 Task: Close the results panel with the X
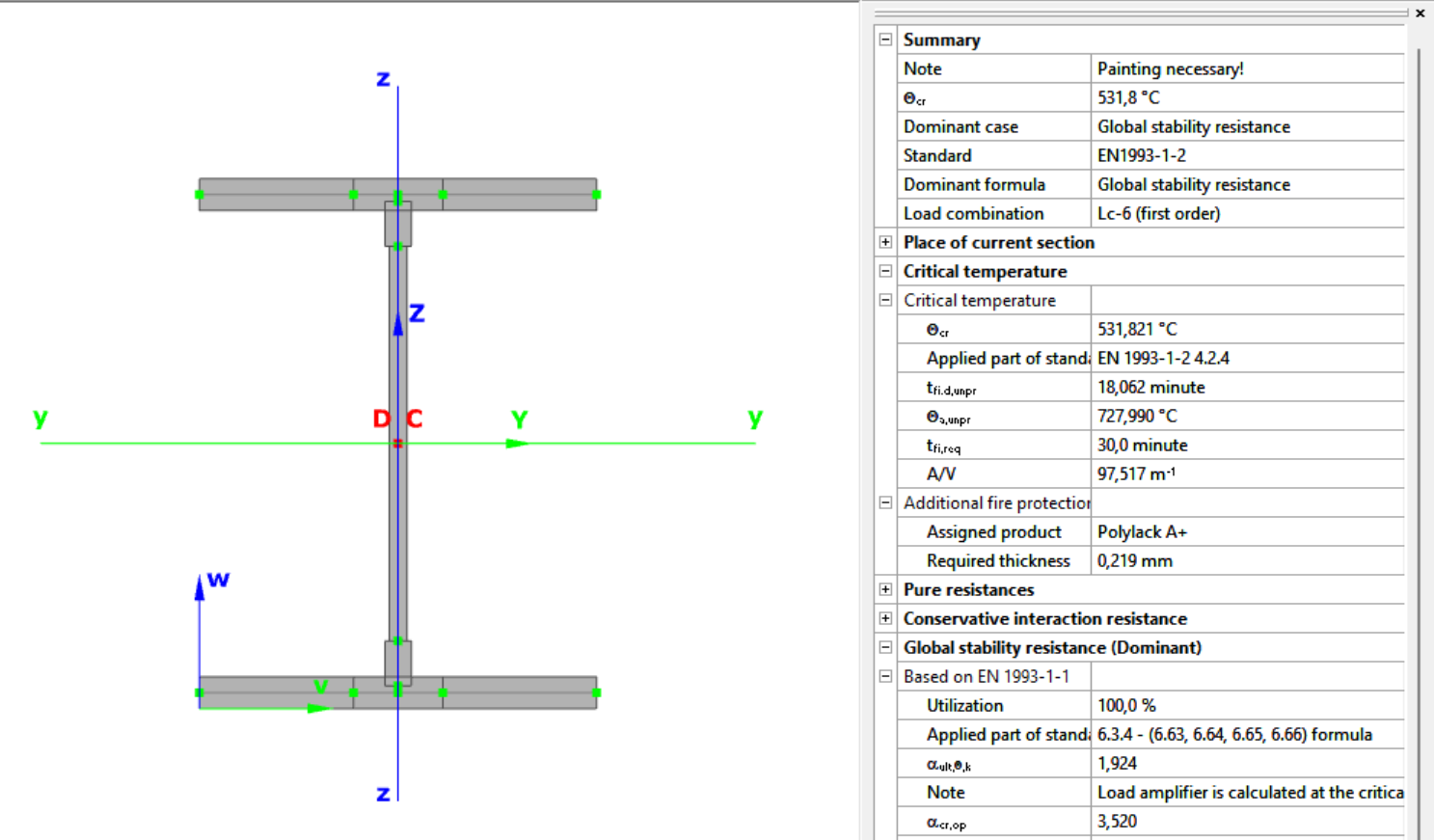1420,14
